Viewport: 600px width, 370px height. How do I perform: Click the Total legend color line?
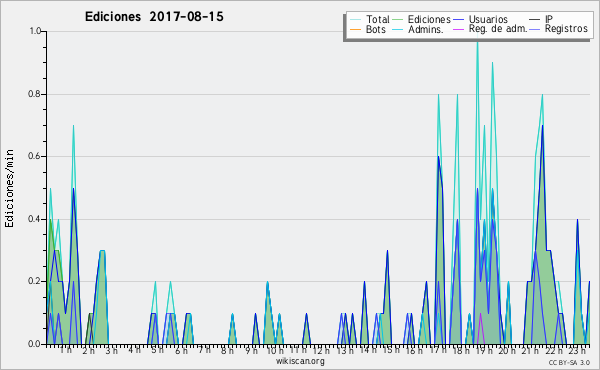(355, 20)
